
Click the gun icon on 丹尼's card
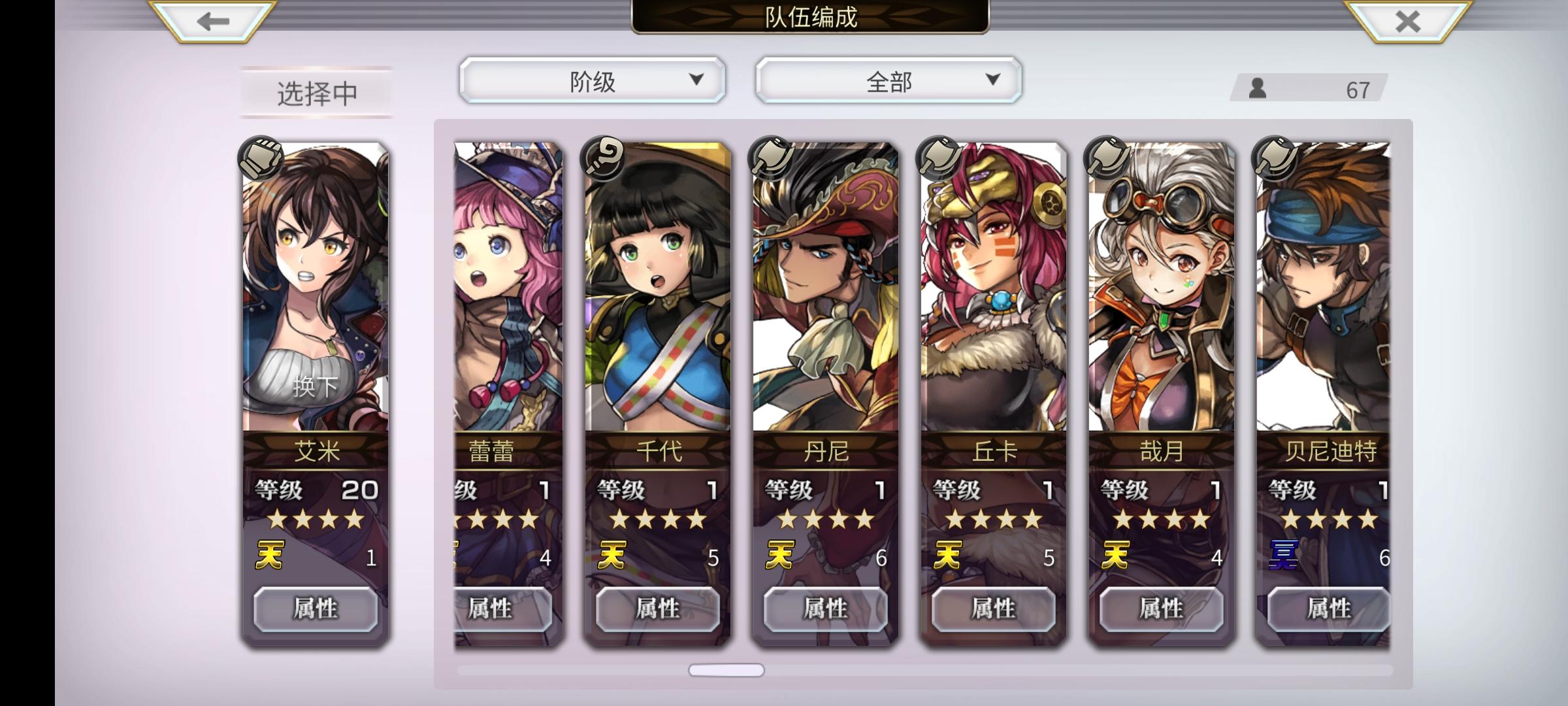pyautogui.click(x=771, y=159)
